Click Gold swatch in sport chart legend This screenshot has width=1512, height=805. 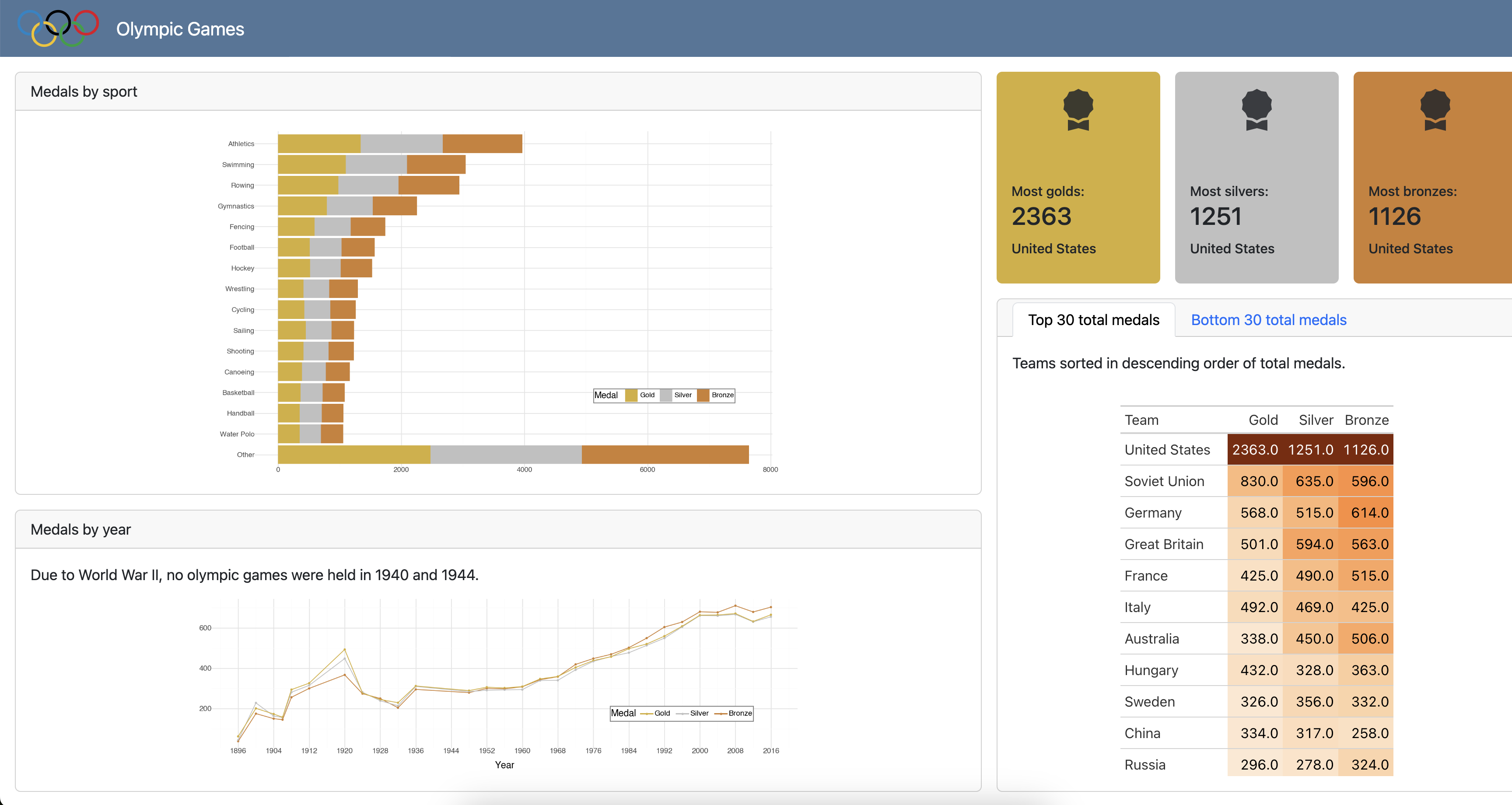click(631, 395)
